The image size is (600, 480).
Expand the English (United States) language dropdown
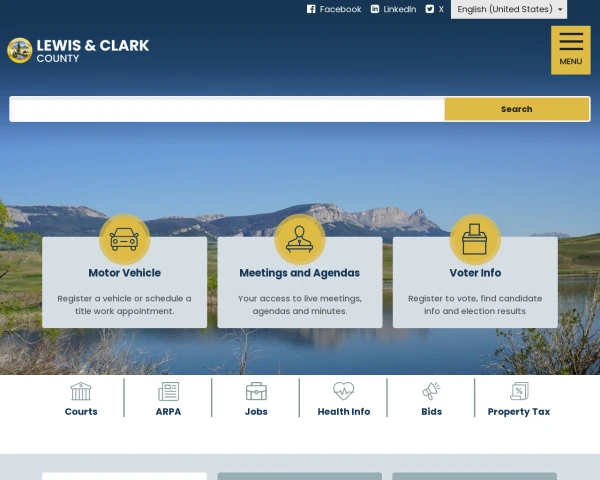pos(509,9)
